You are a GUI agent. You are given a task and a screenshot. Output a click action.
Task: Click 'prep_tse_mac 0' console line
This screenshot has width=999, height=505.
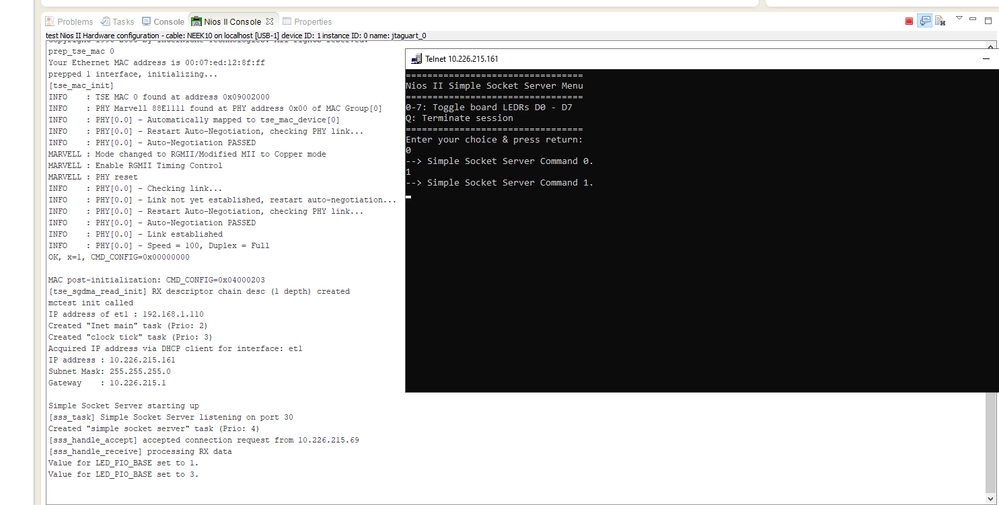point(81,52)
